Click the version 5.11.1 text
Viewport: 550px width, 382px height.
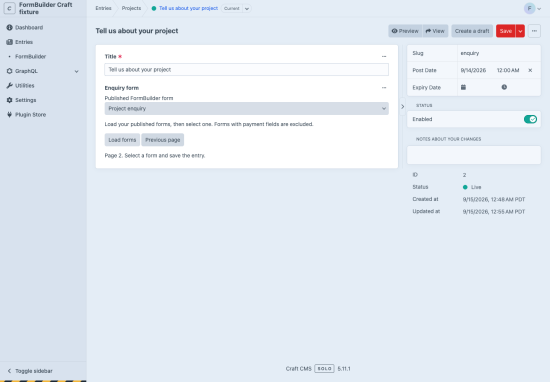tap(344, 369)
